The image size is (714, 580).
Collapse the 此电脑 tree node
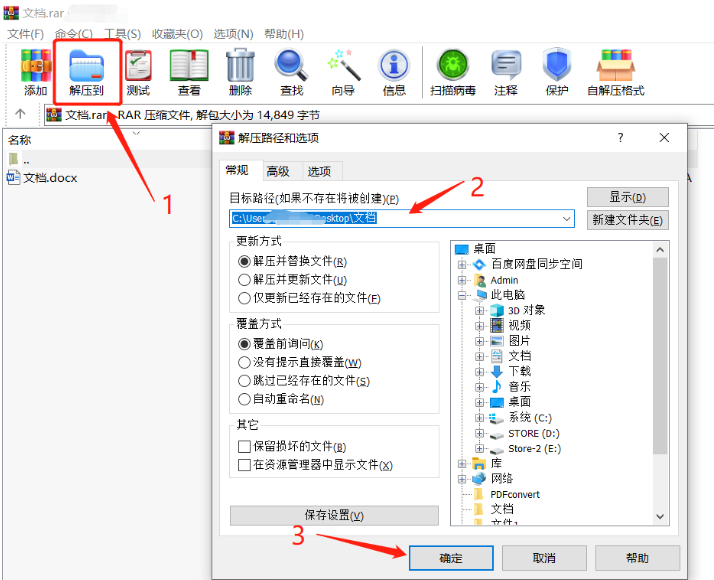462,295
